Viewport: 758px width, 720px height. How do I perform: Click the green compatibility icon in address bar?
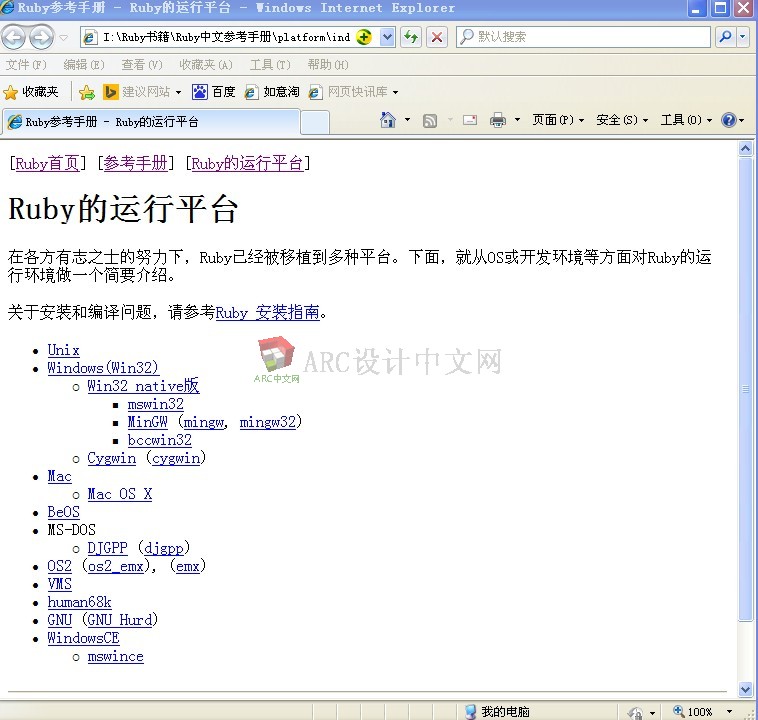tap(364, 37)
